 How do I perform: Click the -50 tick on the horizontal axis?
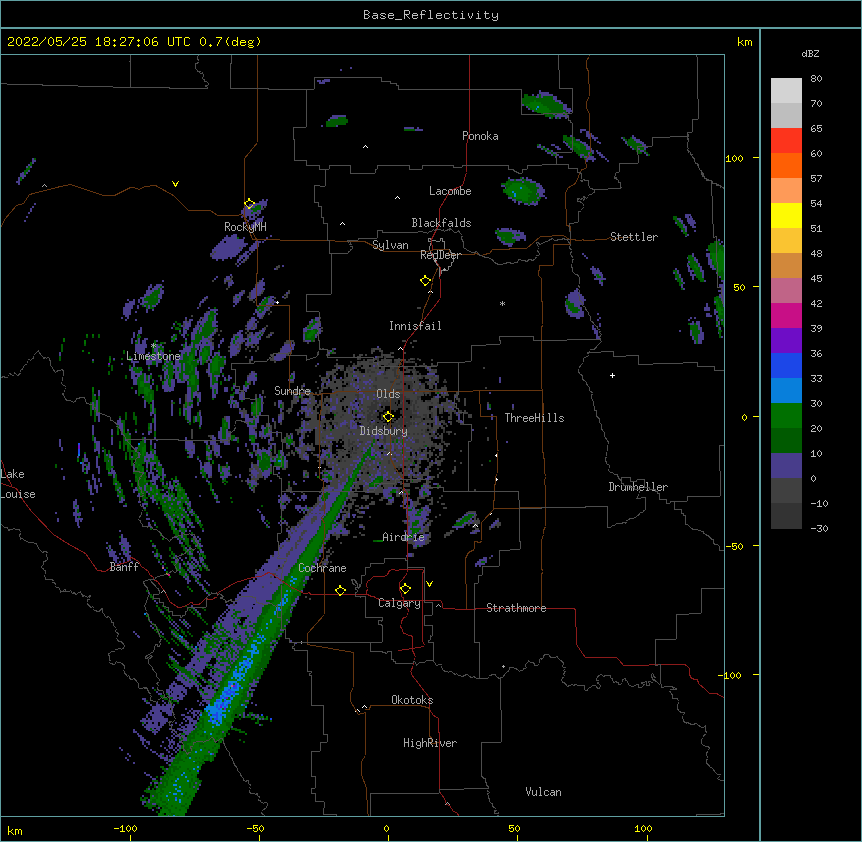(255, 828)
